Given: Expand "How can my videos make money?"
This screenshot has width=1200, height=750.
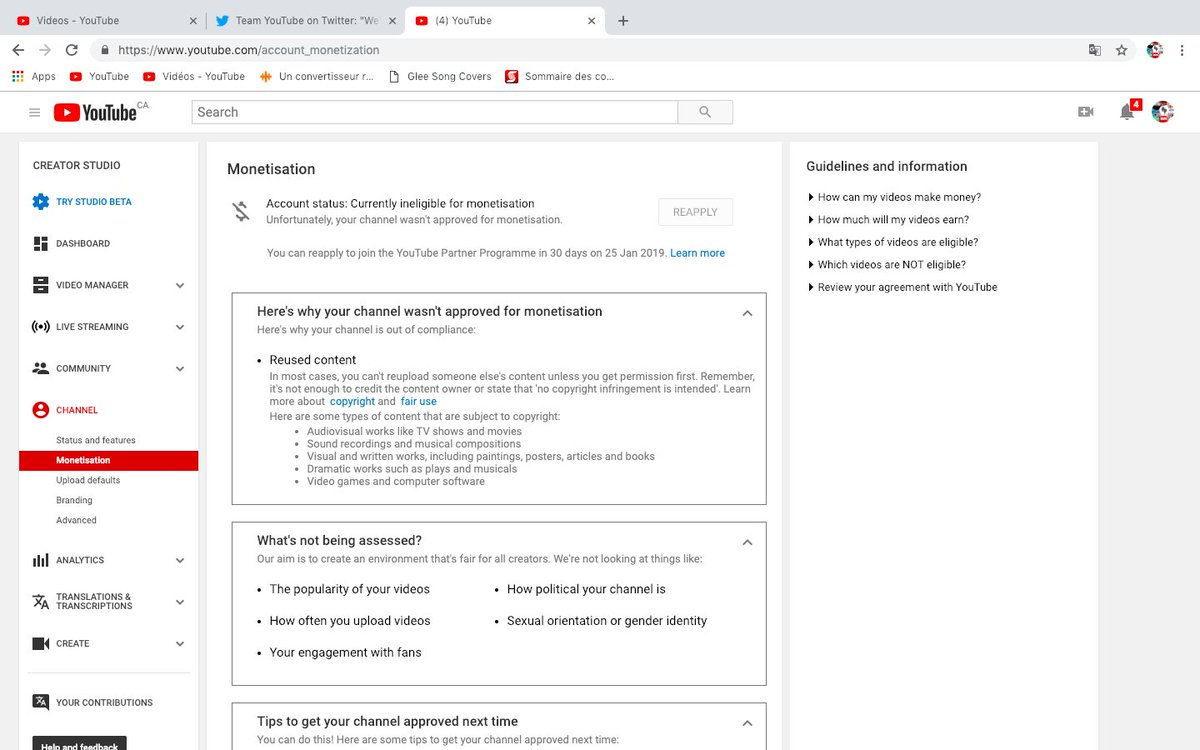Looking at the screenshot, I should point(894,197).
